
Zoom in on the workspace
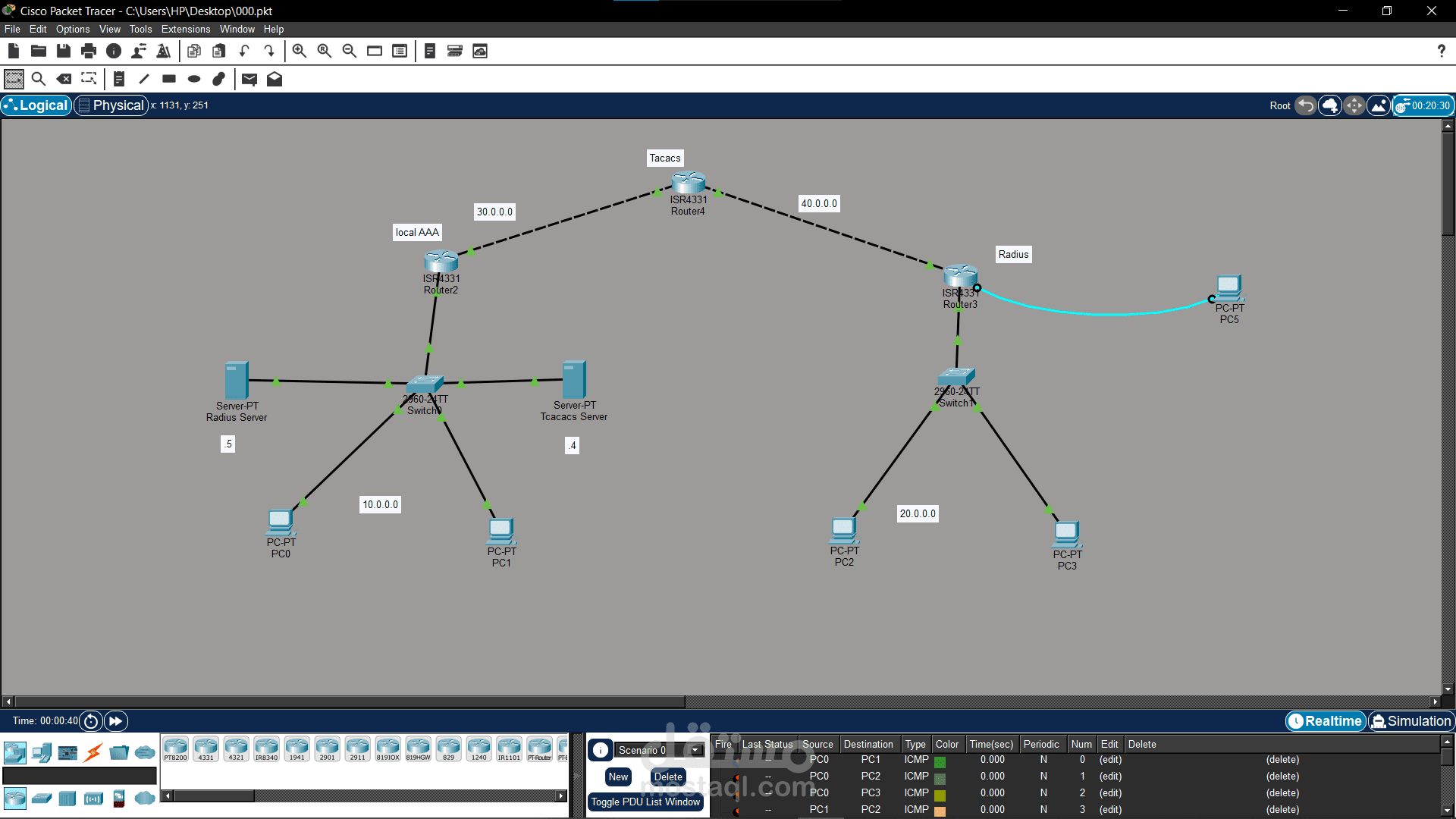click(300, 51)
